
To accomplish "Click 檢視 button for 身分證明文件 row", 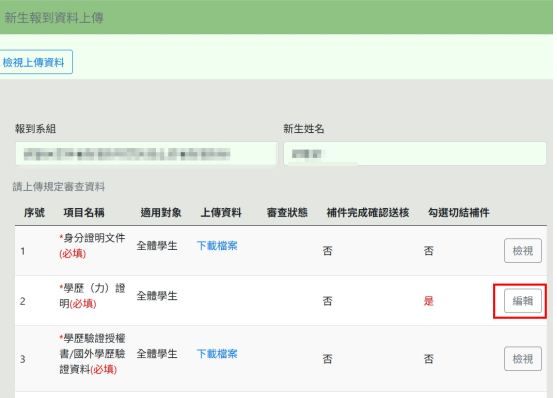I will [x=523, y=251].
